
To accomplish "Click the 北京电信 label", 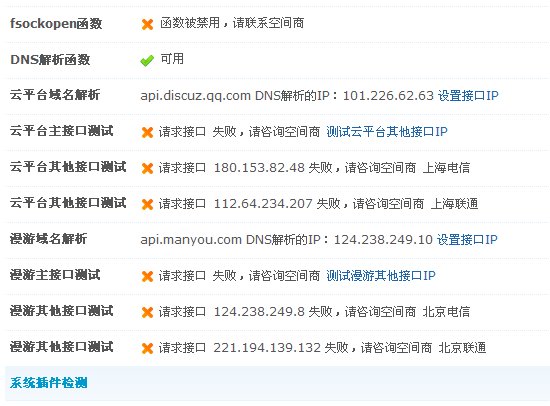I will [447, 312].
